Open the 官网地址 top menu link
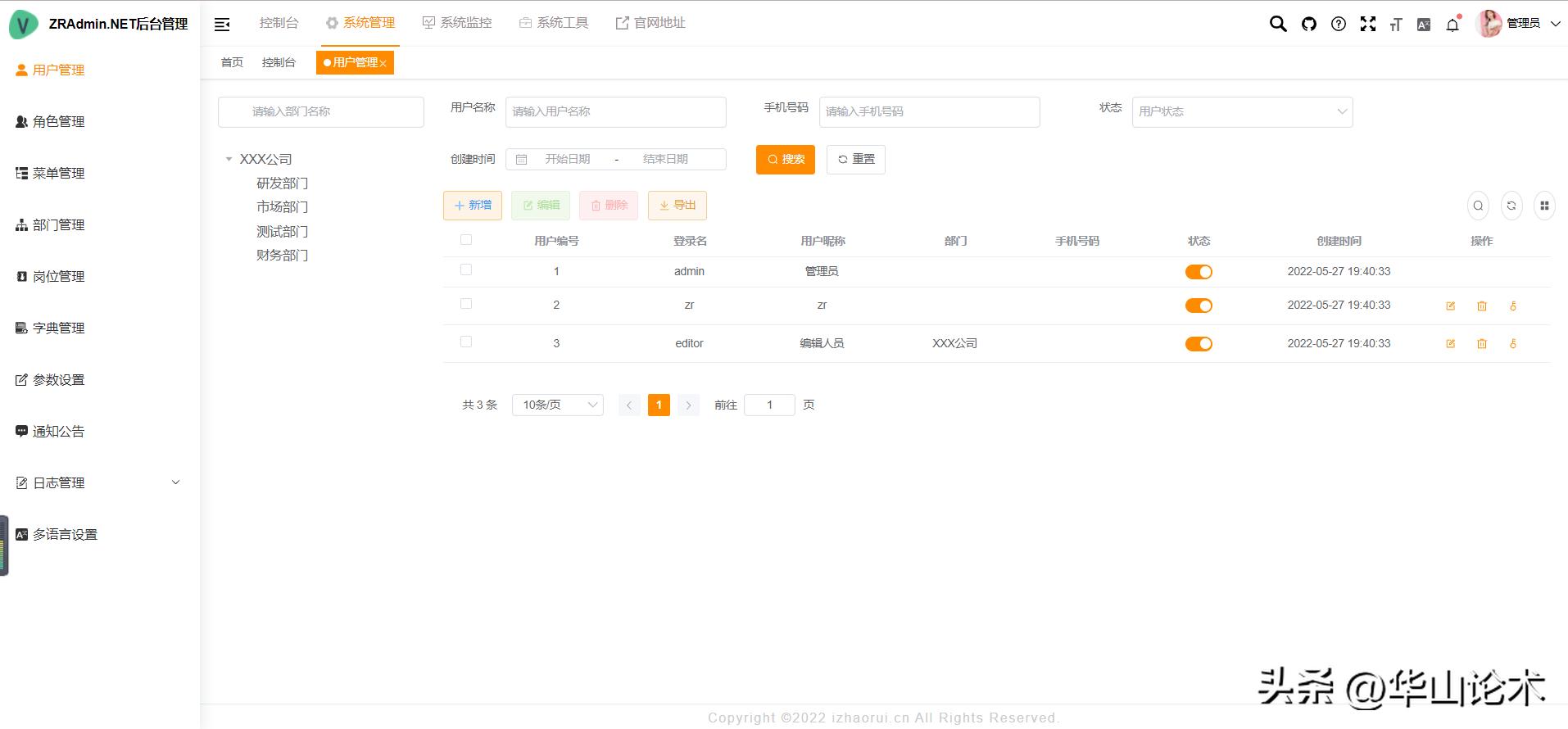 tap(650, 23)
